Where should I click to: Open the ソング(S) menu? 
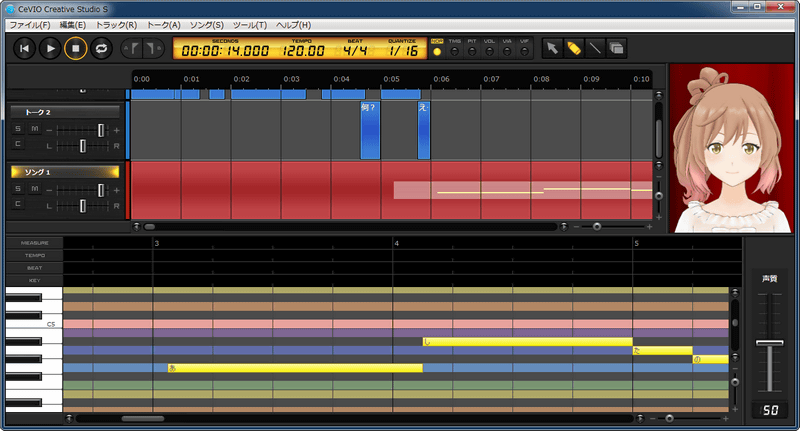(x=207, y=25)
